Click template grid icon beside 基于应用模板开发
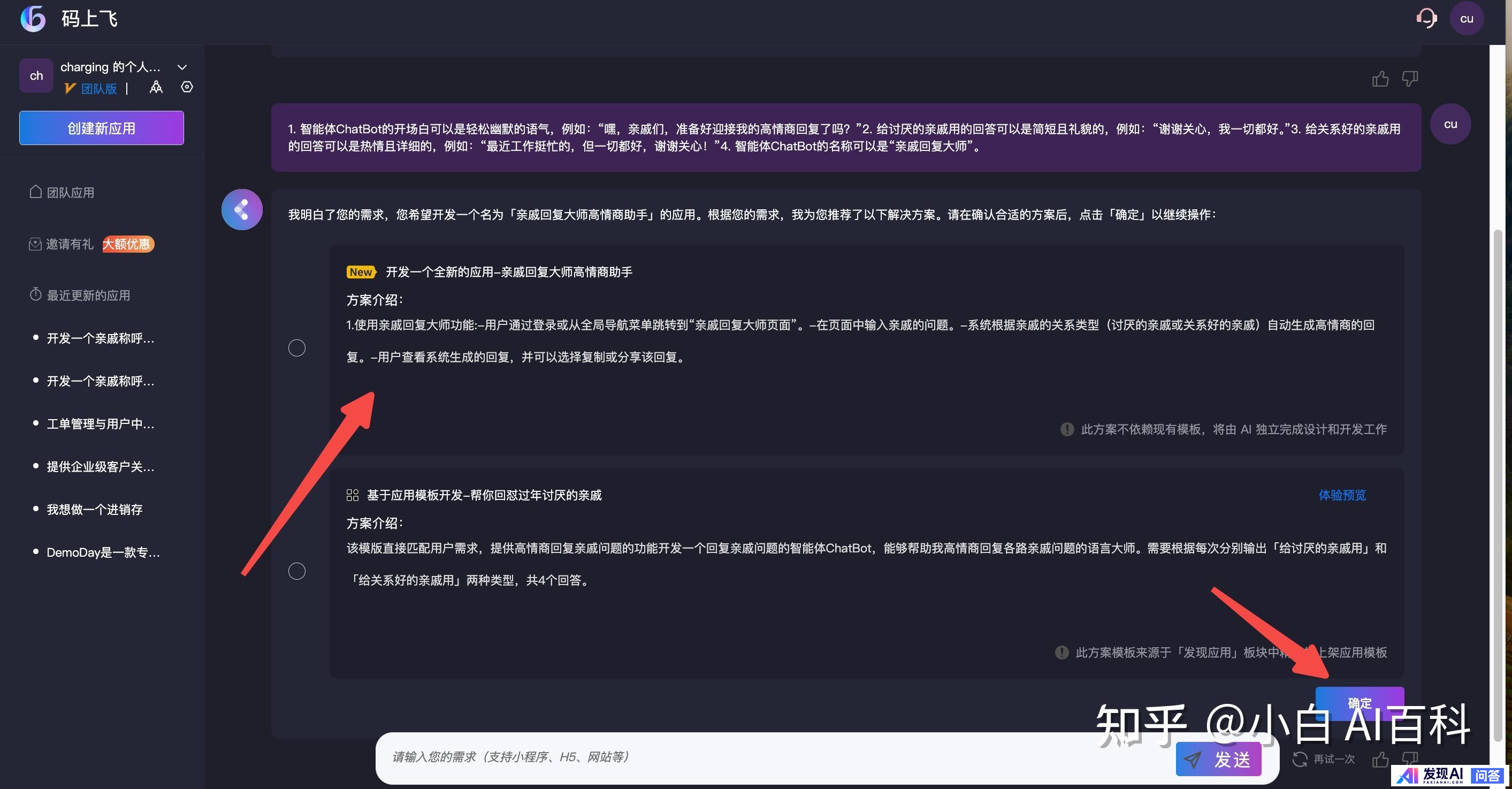The image size is (1512, 789). [x=352, y=495]
